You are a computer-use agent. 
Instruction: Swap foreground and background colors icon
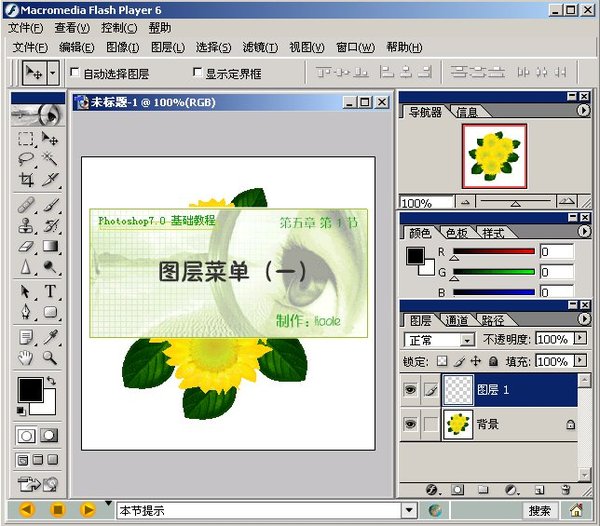tap(51, 381)
